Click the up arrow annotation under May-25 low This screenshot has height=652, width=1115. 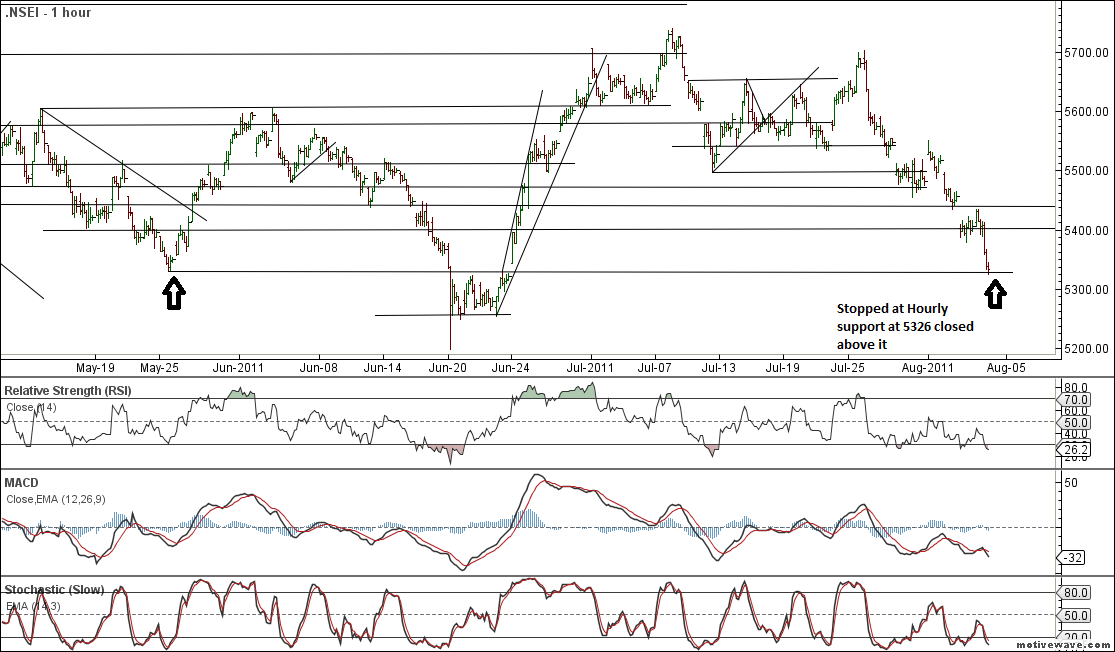174,293
